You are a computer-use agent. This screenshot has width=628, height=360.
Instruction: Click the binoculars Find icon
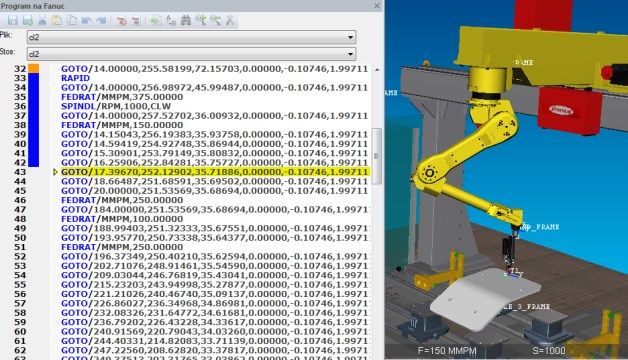pos(186,20)
